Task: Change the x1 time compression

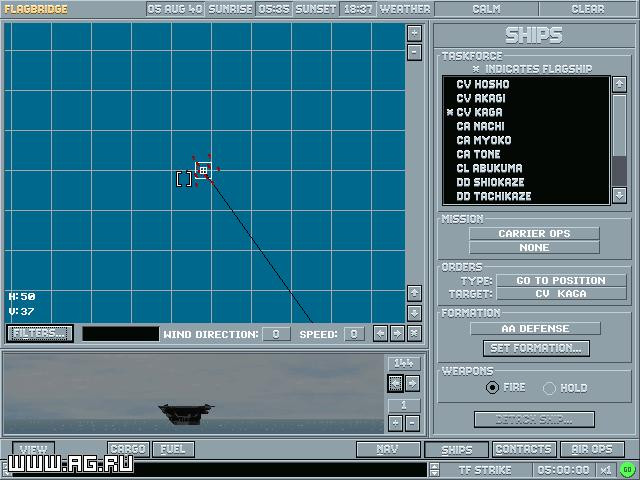Action: [x=606, y=470]
